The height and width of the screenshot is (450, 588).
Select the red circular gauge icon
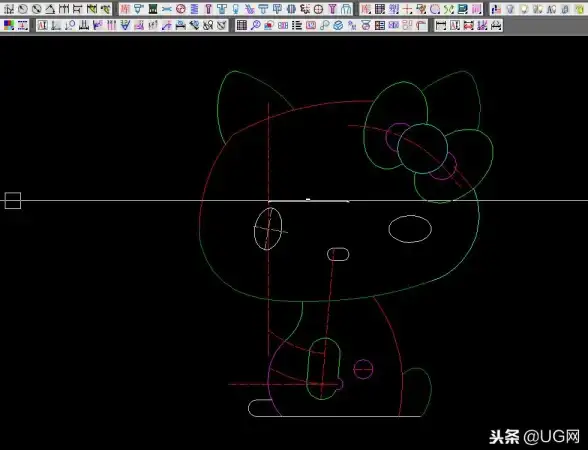point(181,9)
